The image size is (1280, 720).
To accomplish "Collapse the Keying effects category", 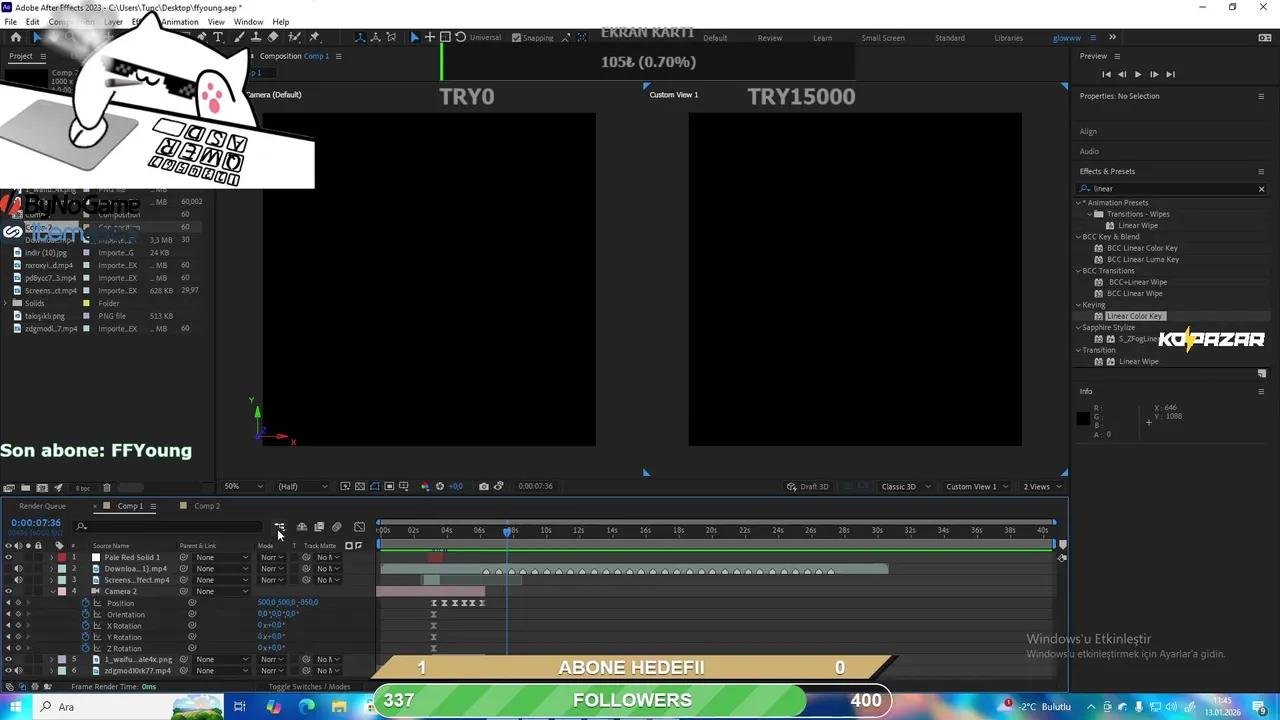I will [1079, 305].
